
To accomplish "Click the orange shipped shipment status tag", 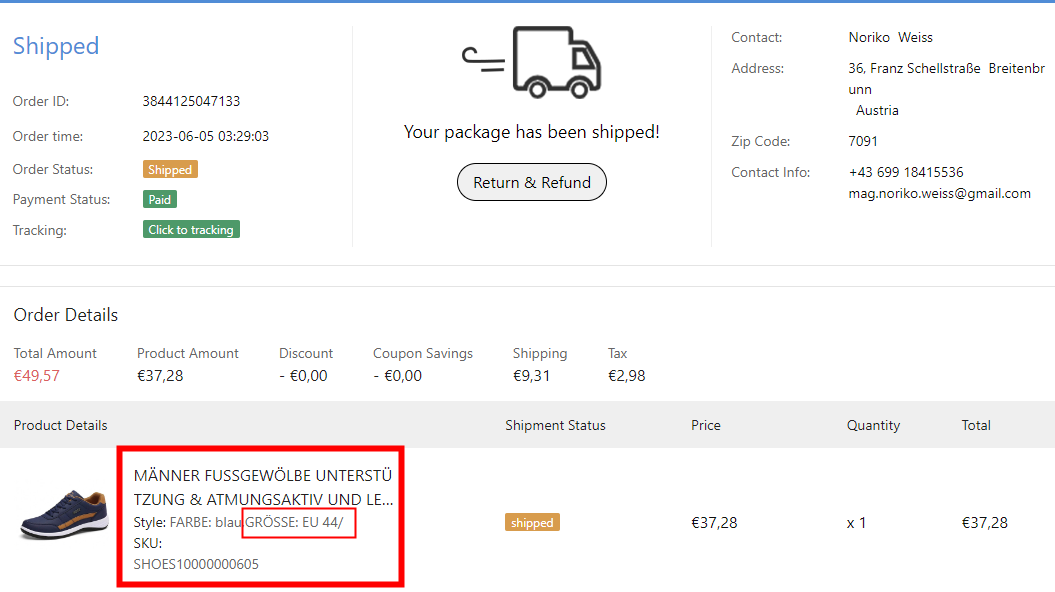I will (532, 523).
